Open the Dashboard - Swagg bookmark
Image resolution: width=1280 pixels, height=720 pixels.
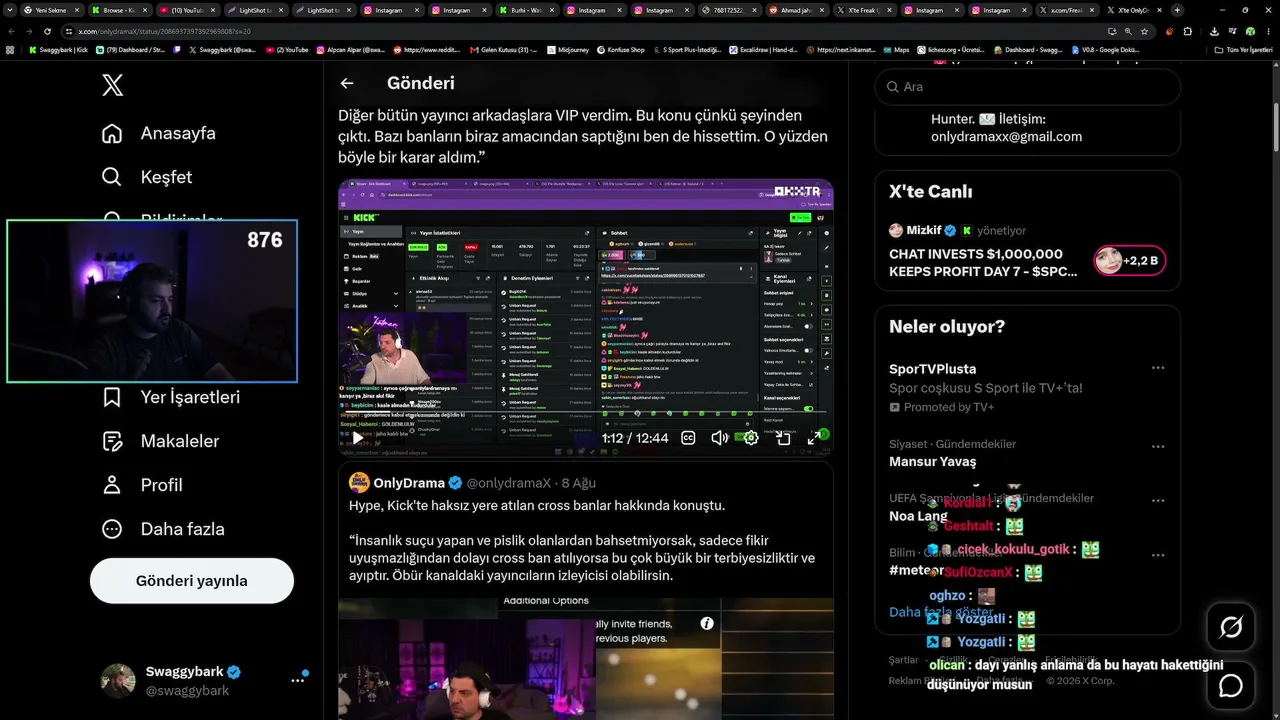1027,49
